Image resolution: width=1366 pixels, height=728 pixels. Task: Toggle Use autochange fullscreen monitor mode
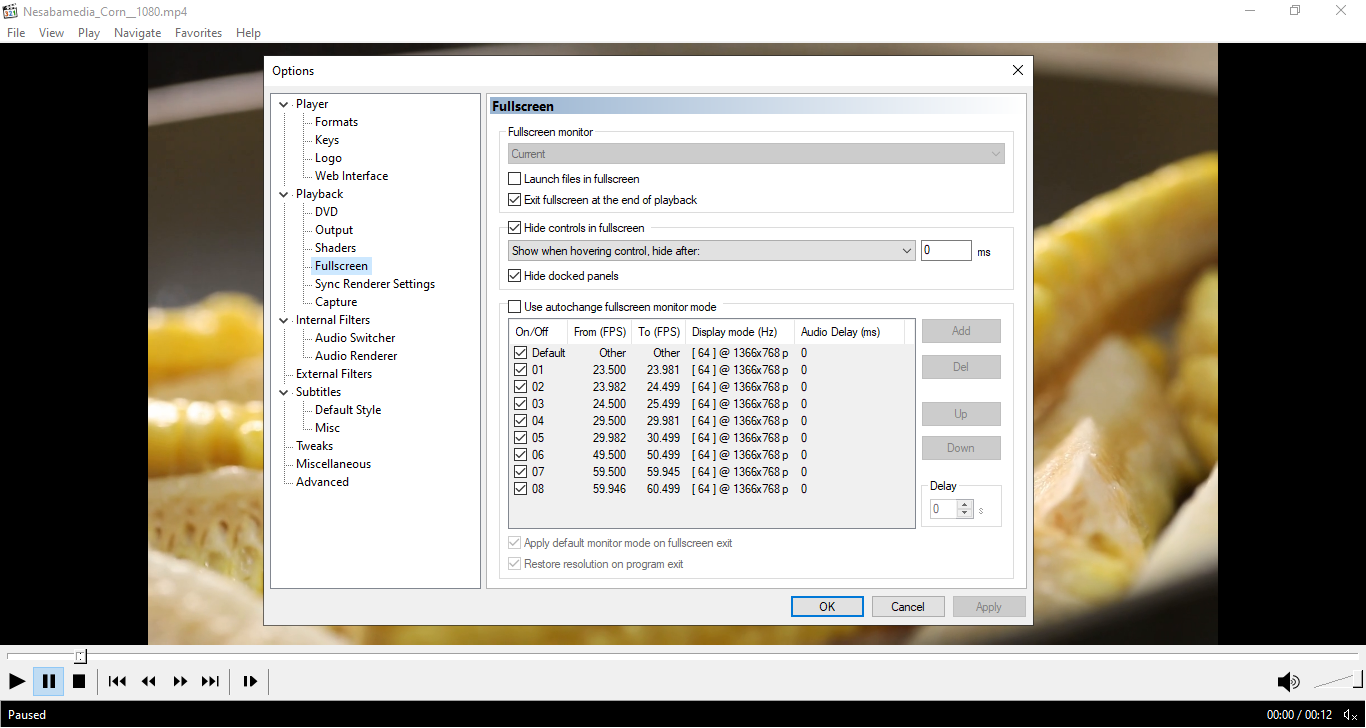515,307
